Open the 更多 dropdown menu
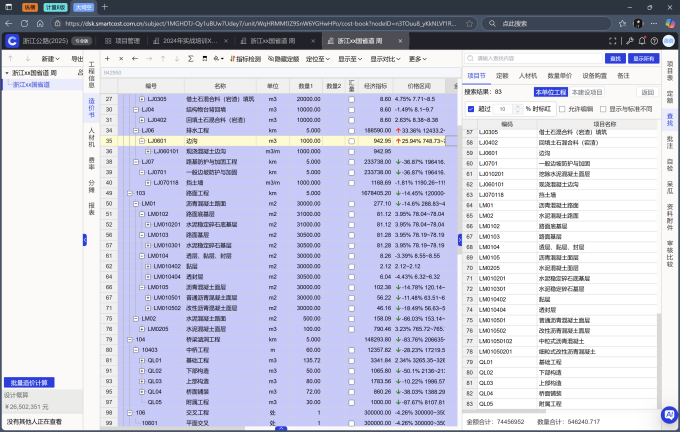 click(419, 59)
